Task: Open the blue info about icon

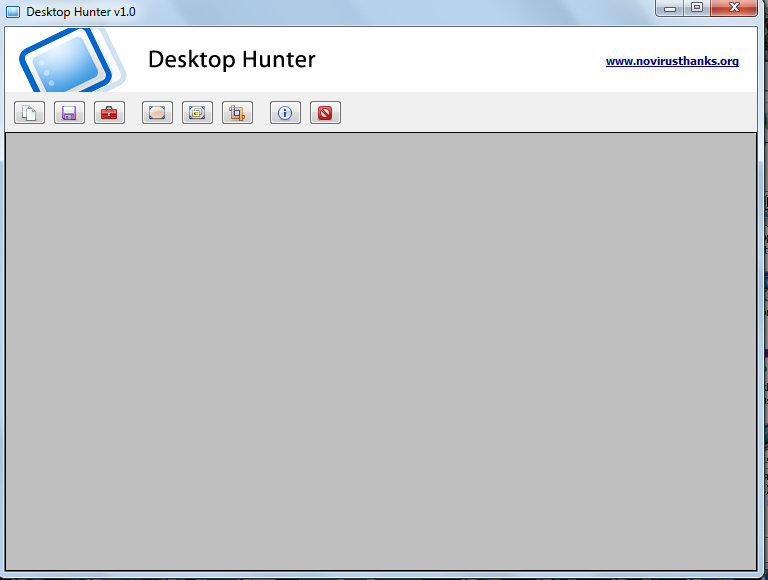Action: click(285, 113)
